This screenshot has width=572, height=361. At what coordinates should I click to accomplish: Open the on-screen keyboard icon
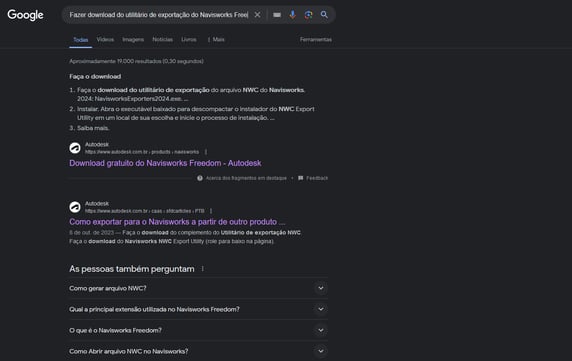click(x=277, y=15)
